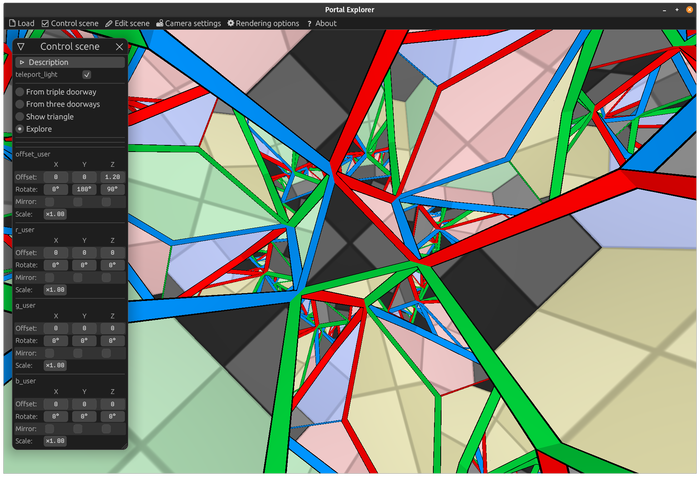Click the Camera settings icon
700x477 pixels.
point(159,23)
